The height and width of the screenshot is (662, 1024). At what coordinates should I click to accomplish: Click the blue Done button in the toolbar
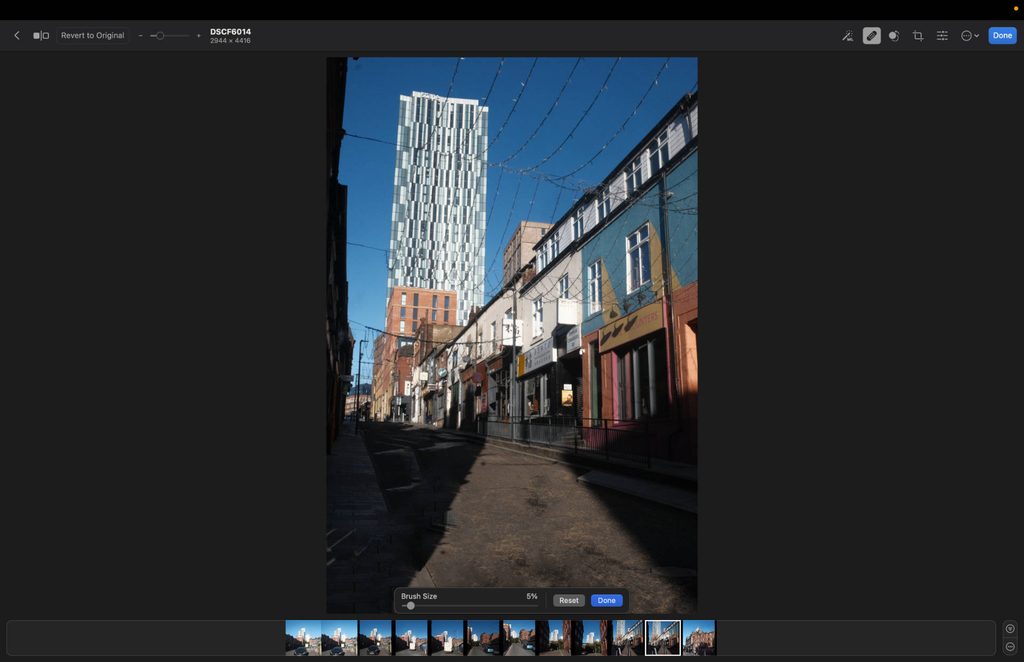pos(1002,35)
